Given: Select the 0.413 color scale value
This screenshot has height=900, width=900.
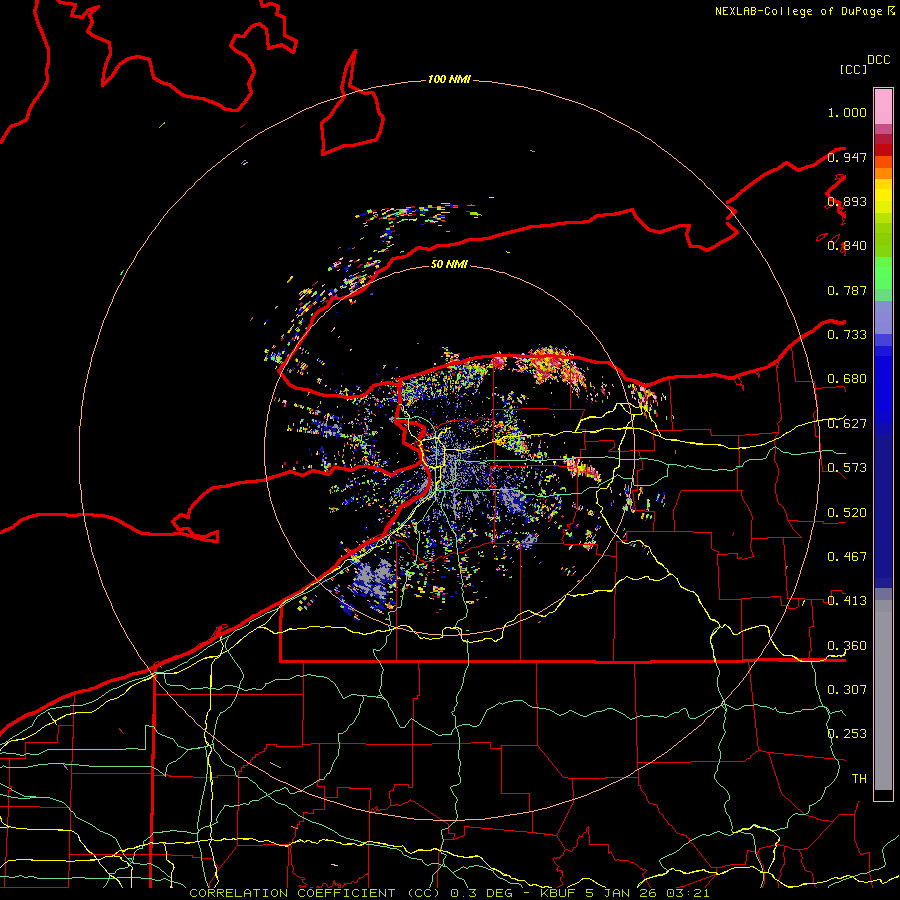Looking at the screenshot, I should 847,601.
